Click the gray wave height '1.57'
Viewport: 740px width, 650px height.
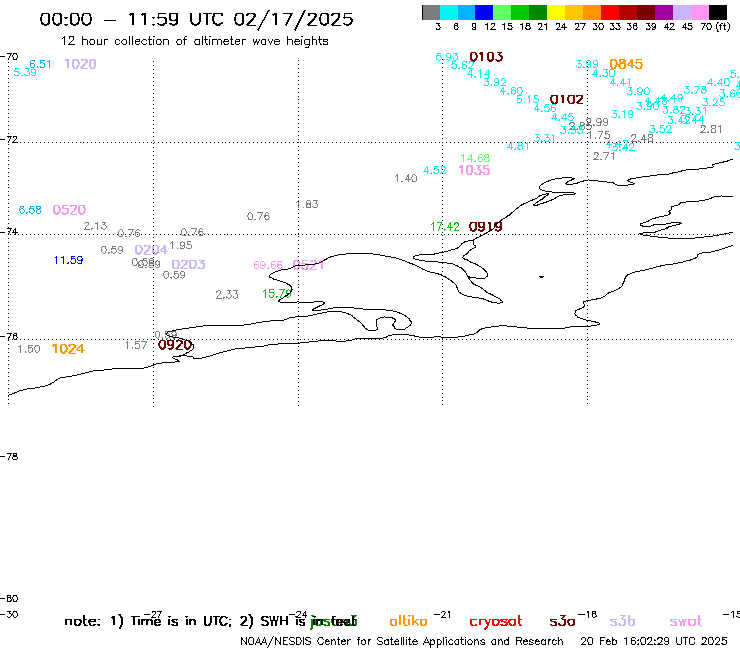click(x=136, y=346)
